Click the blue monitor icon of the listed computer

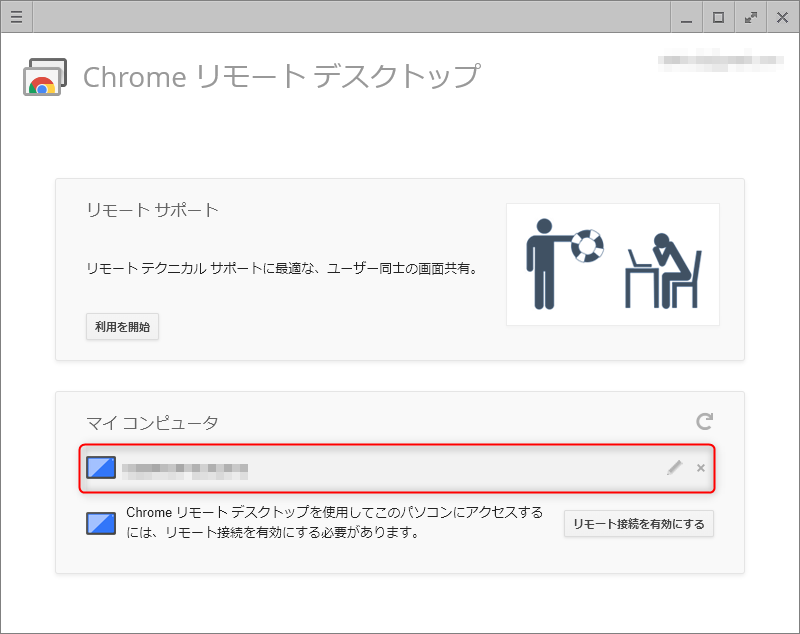100,467
